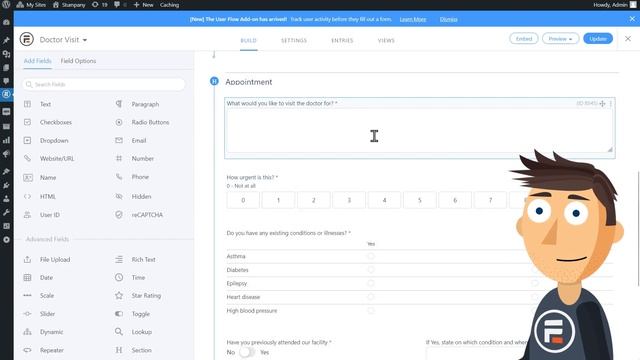Click the Update button
The width and height of the screenshot is (640, 360).
[x=598, y=39]
